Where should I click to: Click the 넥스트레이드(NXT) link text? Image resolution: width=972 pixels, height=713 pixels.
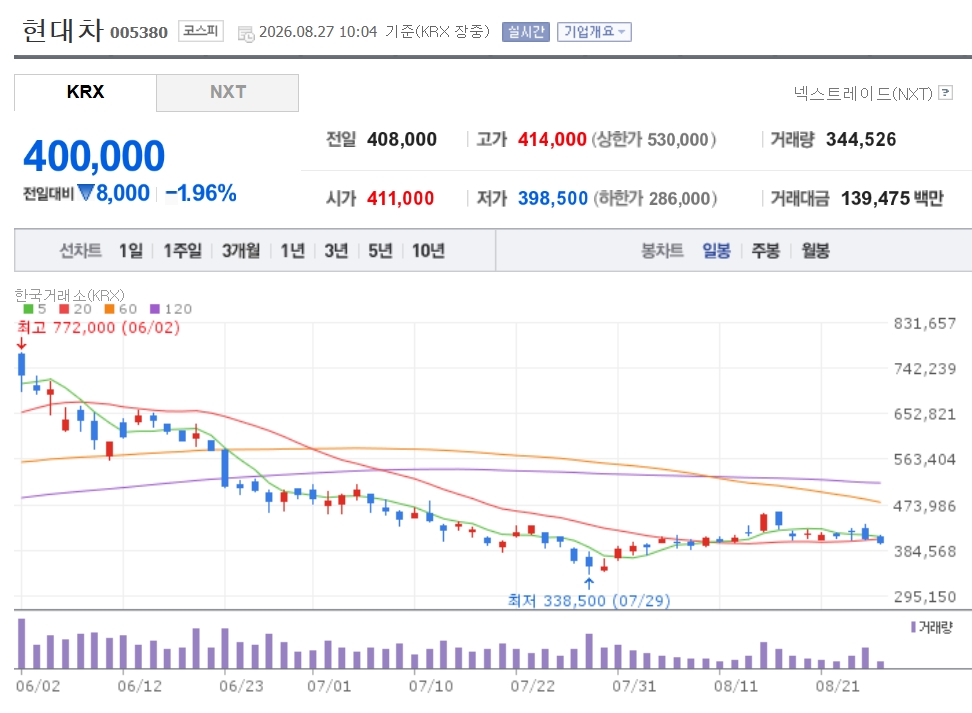pos(863,94)
